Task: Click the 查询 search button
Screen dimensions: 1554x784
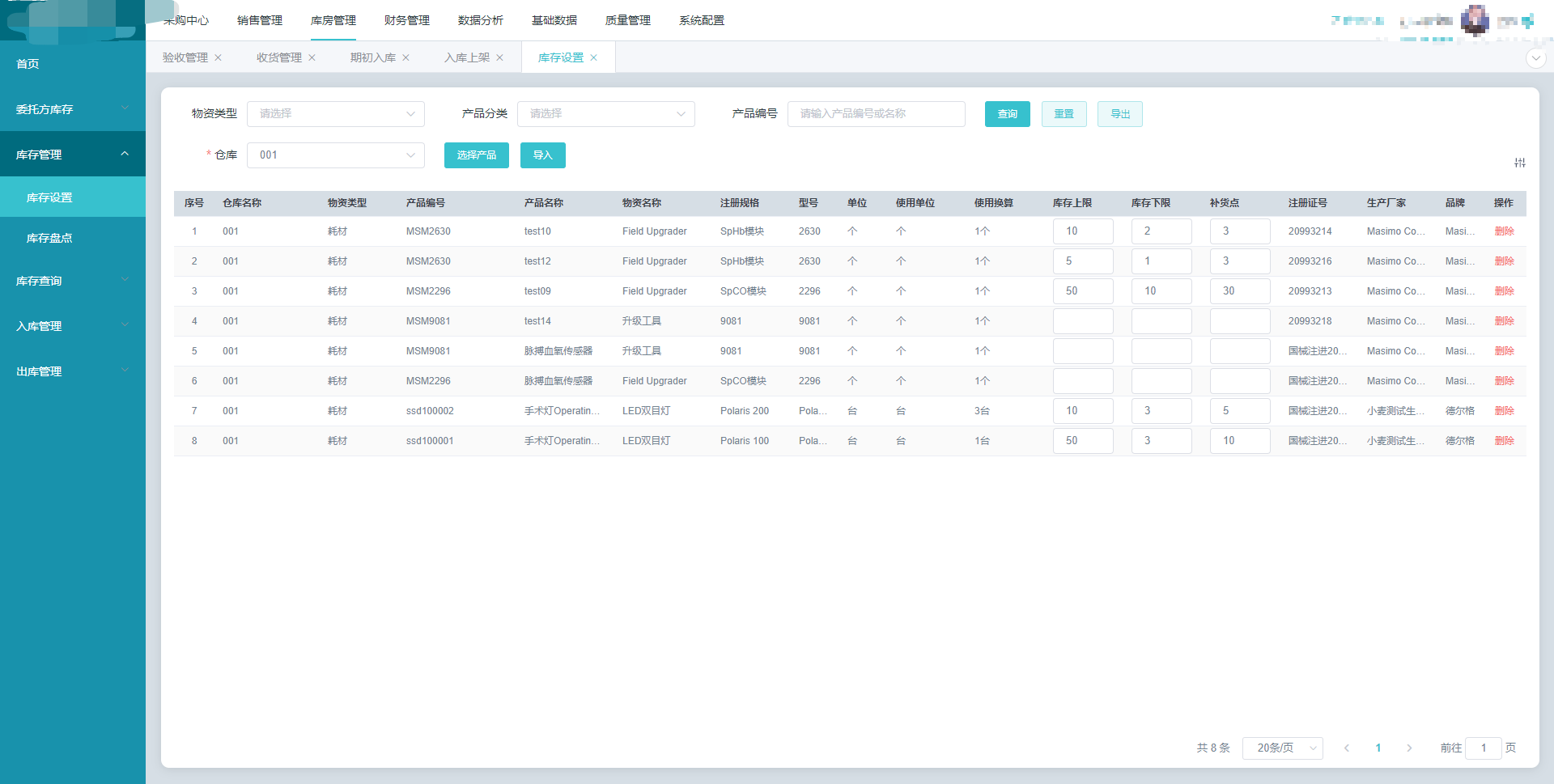Action: pyautogui.click(x=1008, y=114)
